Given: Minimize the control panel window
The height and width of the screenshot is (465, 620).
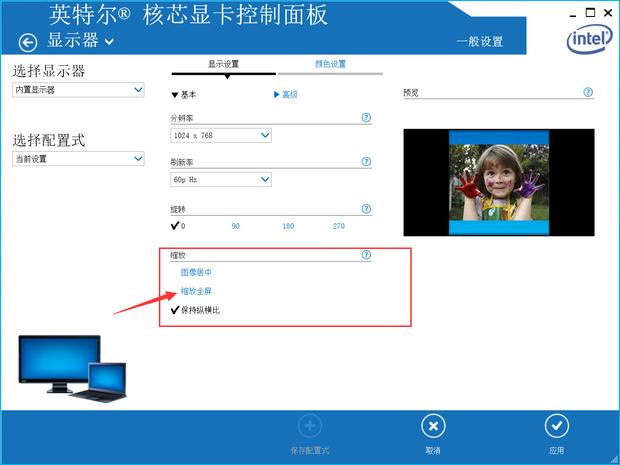Looking at the screenshot, I should [x=573, y=15].
